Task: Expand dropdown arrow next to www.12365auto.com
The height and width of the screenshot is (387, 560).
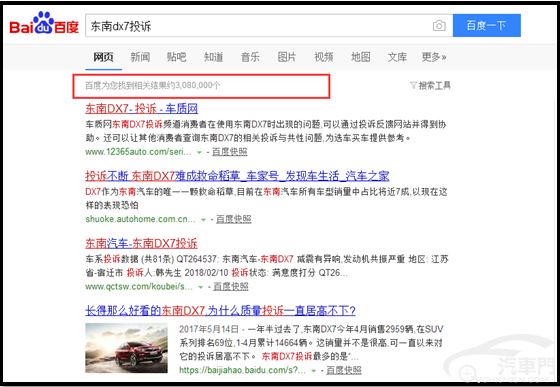Action: [199, 152]
